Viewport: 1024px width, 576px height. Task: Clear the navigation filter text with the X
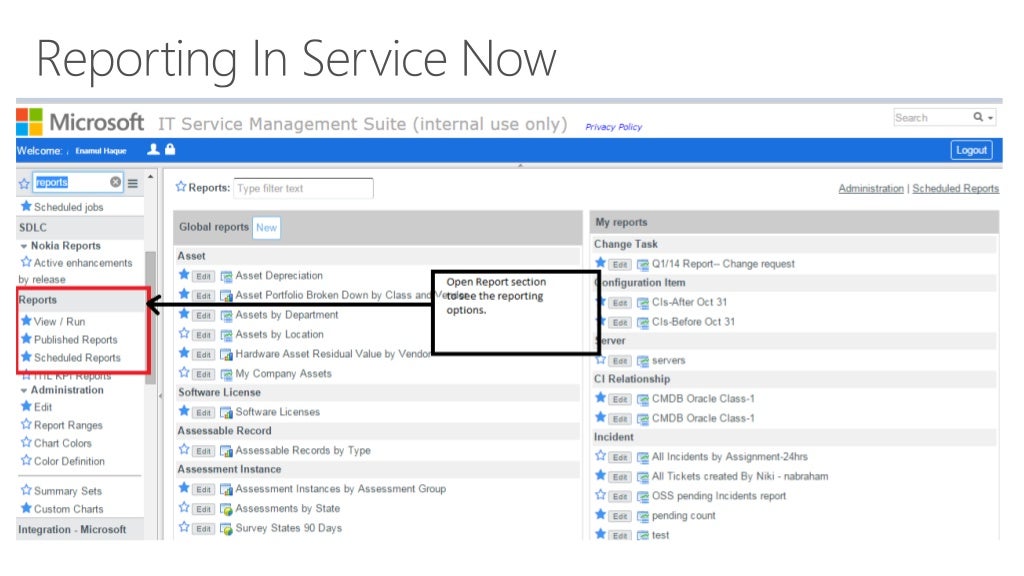[116, 182]
